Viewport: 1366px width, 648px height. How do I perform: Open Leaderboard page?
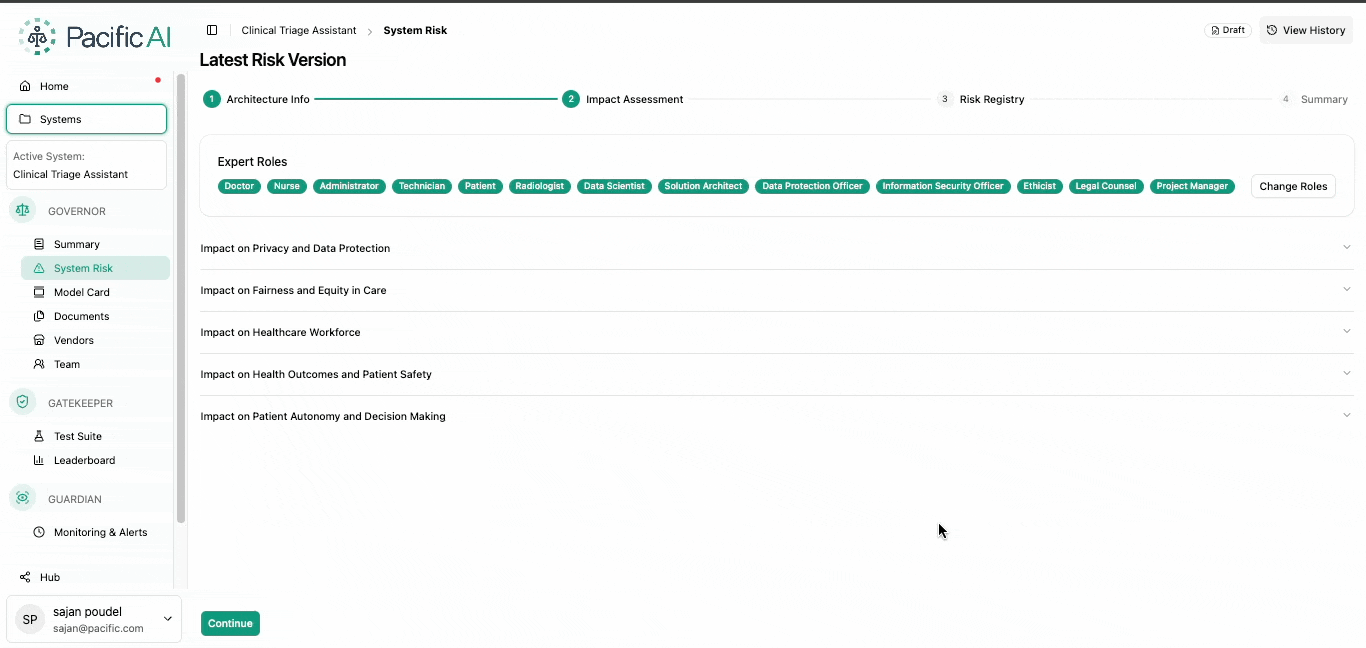tap(95, 460)
